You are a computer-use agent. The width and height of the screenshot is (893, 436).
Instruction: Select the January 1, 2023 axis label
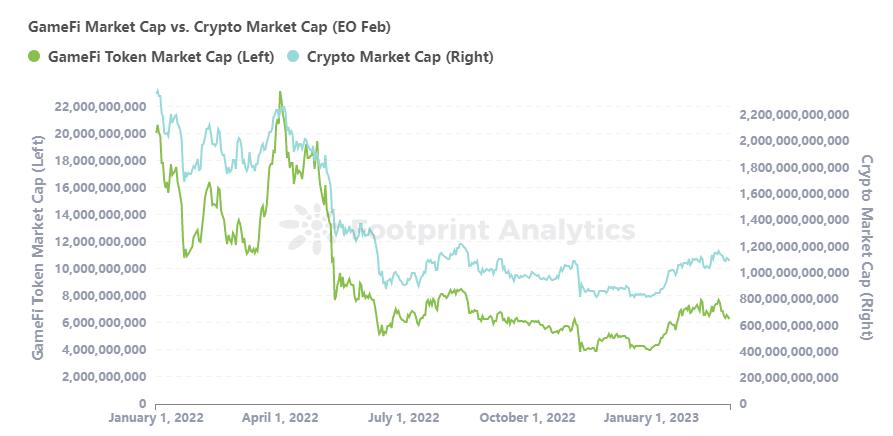click(x=651, y=418)
